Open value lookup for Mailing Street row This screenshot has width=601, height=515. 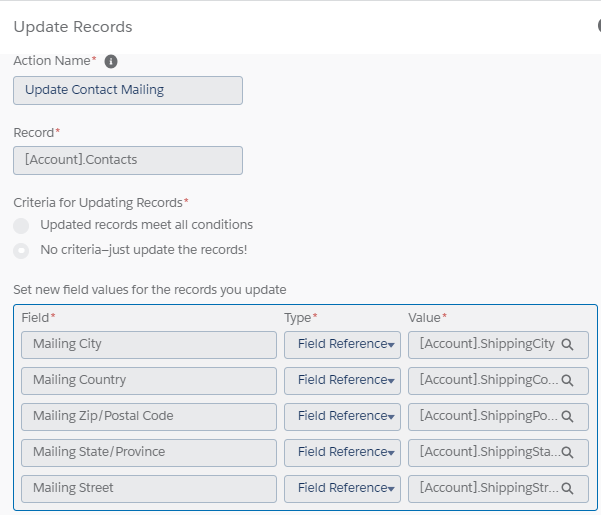(x=567, y=489)
